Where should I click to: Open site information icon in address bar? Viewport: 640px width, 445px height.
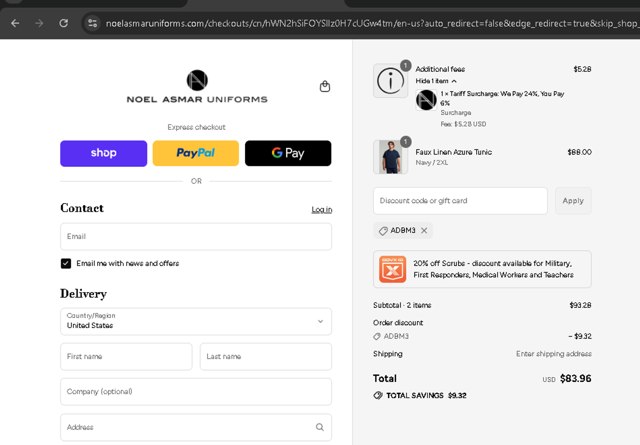(x=93, y=23)
